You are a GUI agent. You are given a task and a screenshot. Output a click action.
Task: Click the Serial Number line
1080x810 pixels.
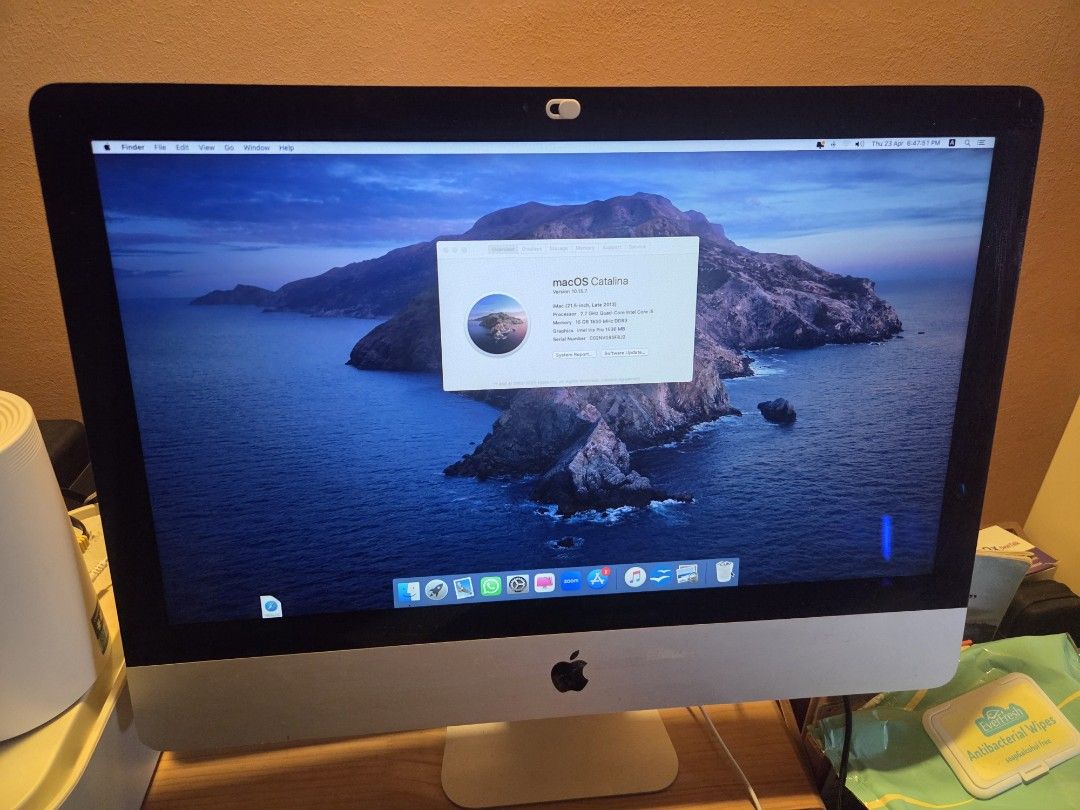click(589, 338)
